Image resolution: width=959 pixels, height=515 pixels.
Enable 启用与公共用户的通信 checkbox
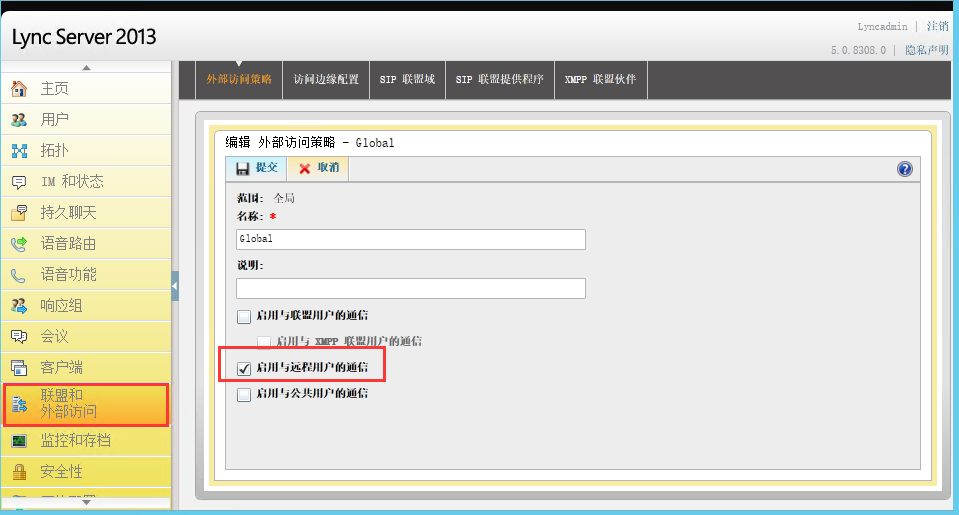(244, 395)
